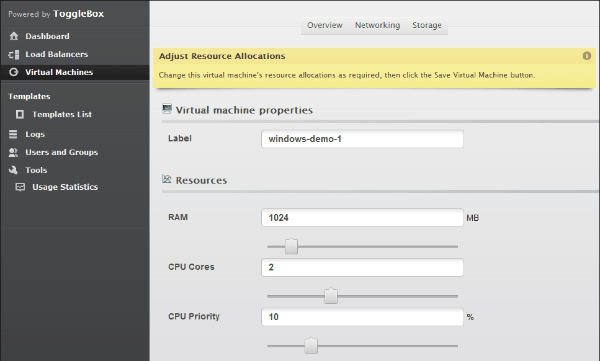Screen dimensions: 600x361
Task: Click the CPU Priority slider handle
Action: point(311,345)
